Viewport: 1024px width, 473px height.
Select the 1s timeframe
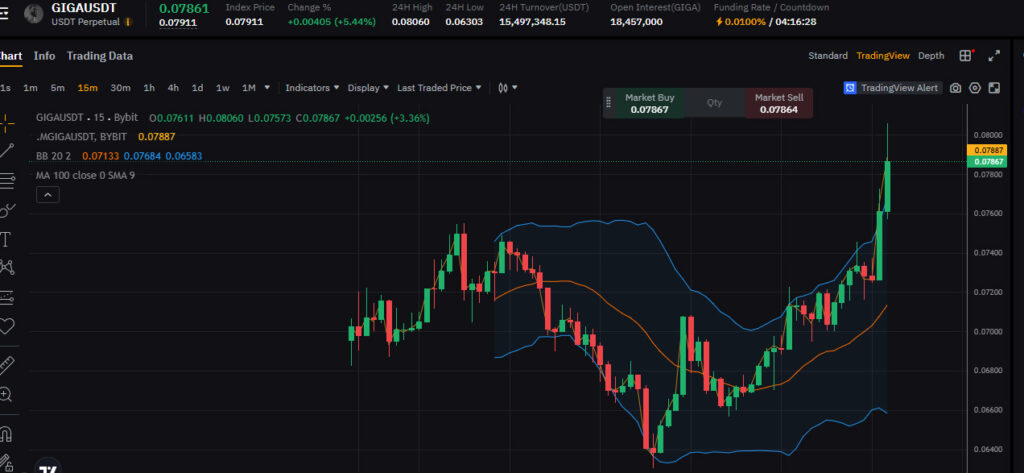5,88
